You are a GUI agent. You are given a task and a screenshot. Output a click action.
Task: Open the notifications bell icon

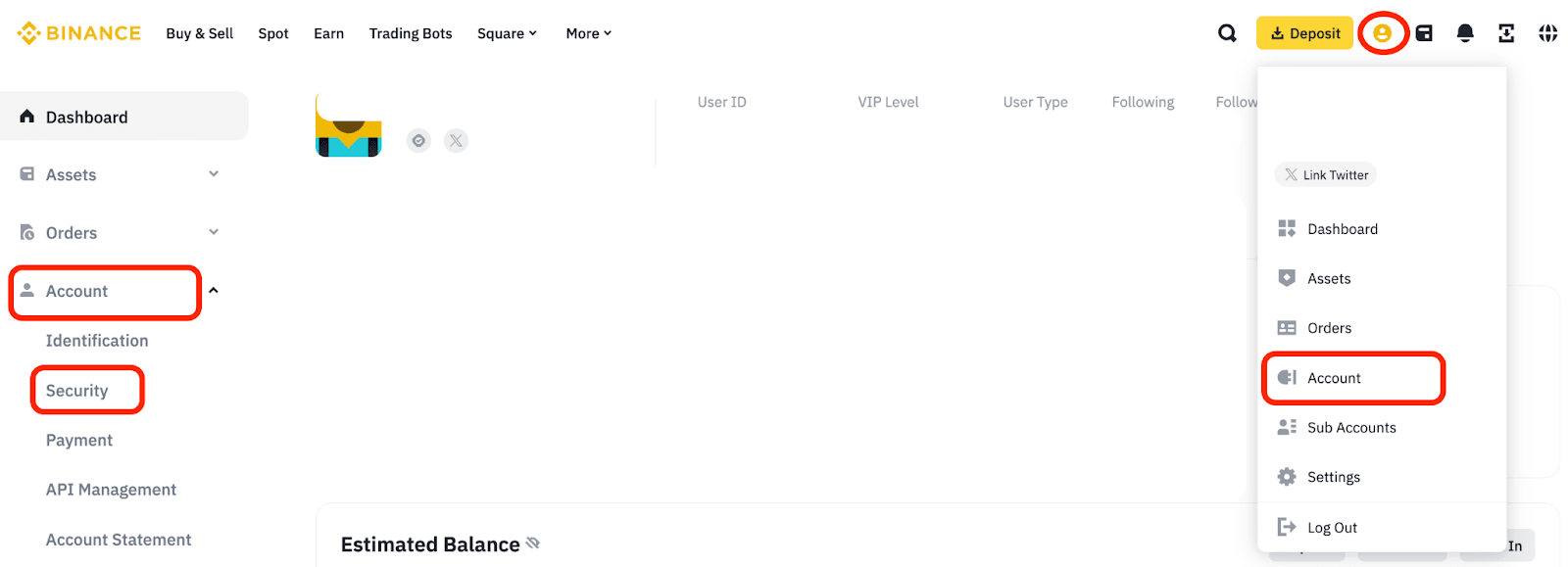click(1465, 33)
